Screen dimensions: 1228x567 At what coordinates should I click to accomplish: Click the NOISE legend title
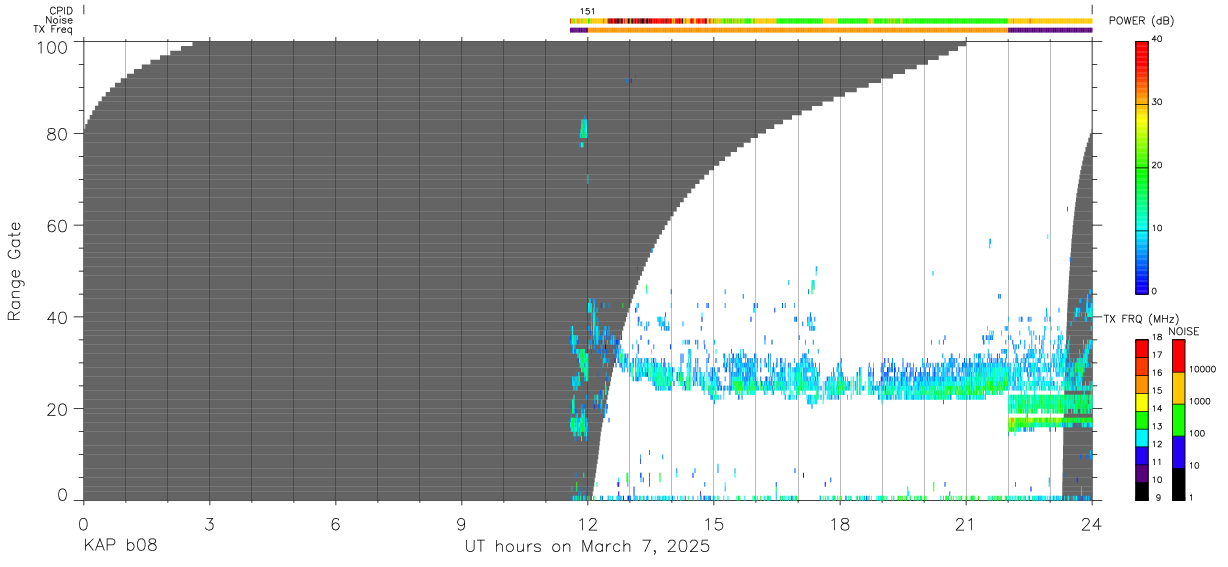point(1185,331)
